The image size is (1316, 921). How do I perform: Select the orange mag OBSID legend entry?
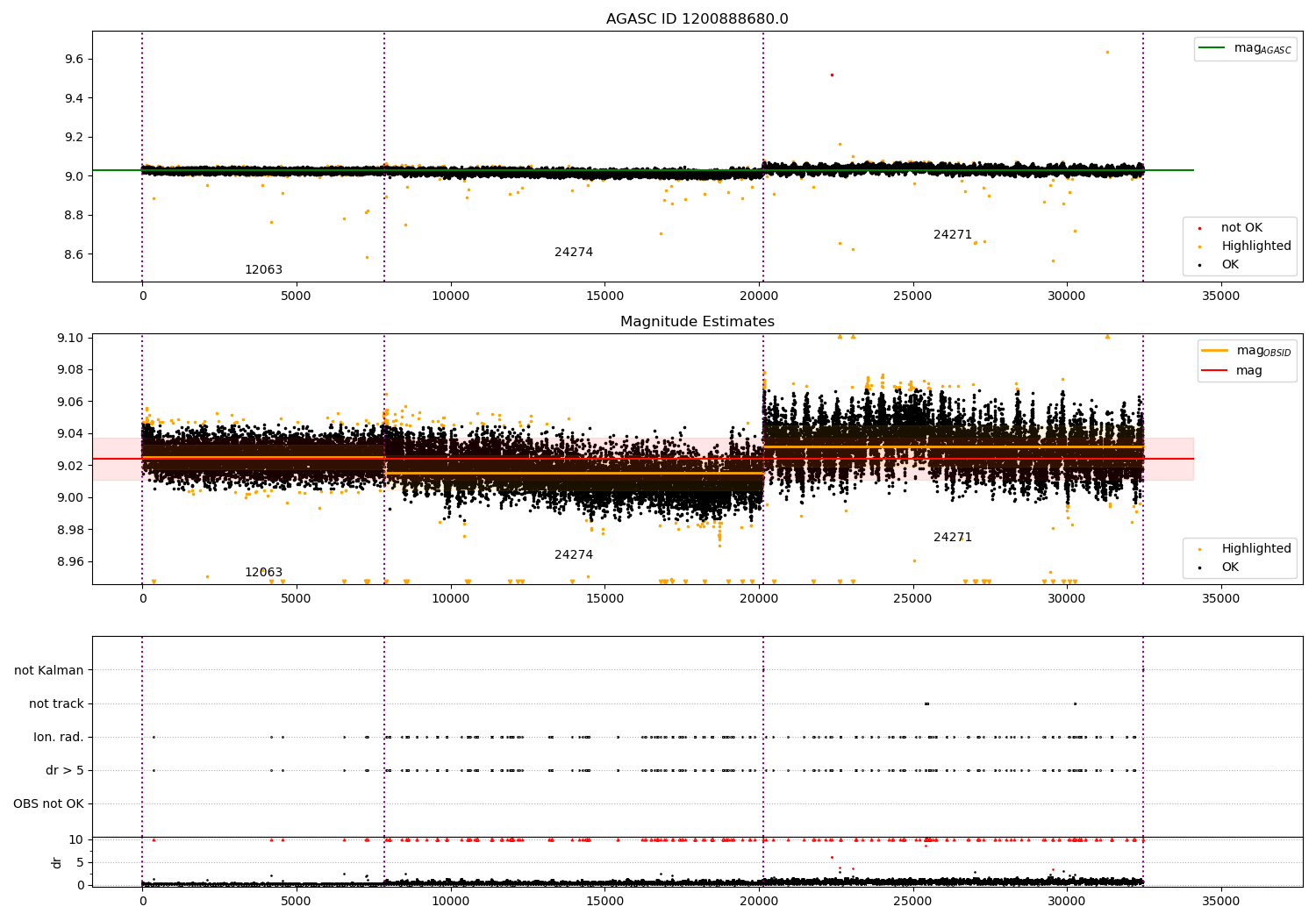1247,351
